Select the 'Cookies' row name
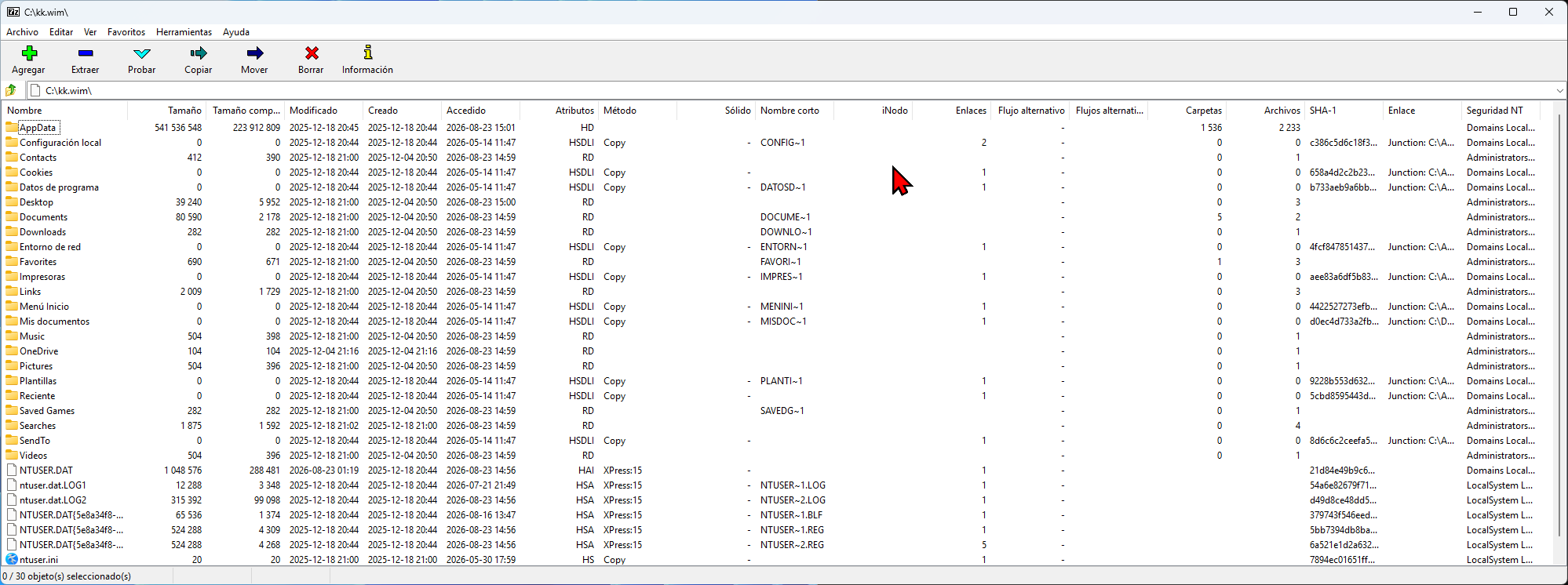Screen dimensions: 1568x585 (x=36, y=173)
